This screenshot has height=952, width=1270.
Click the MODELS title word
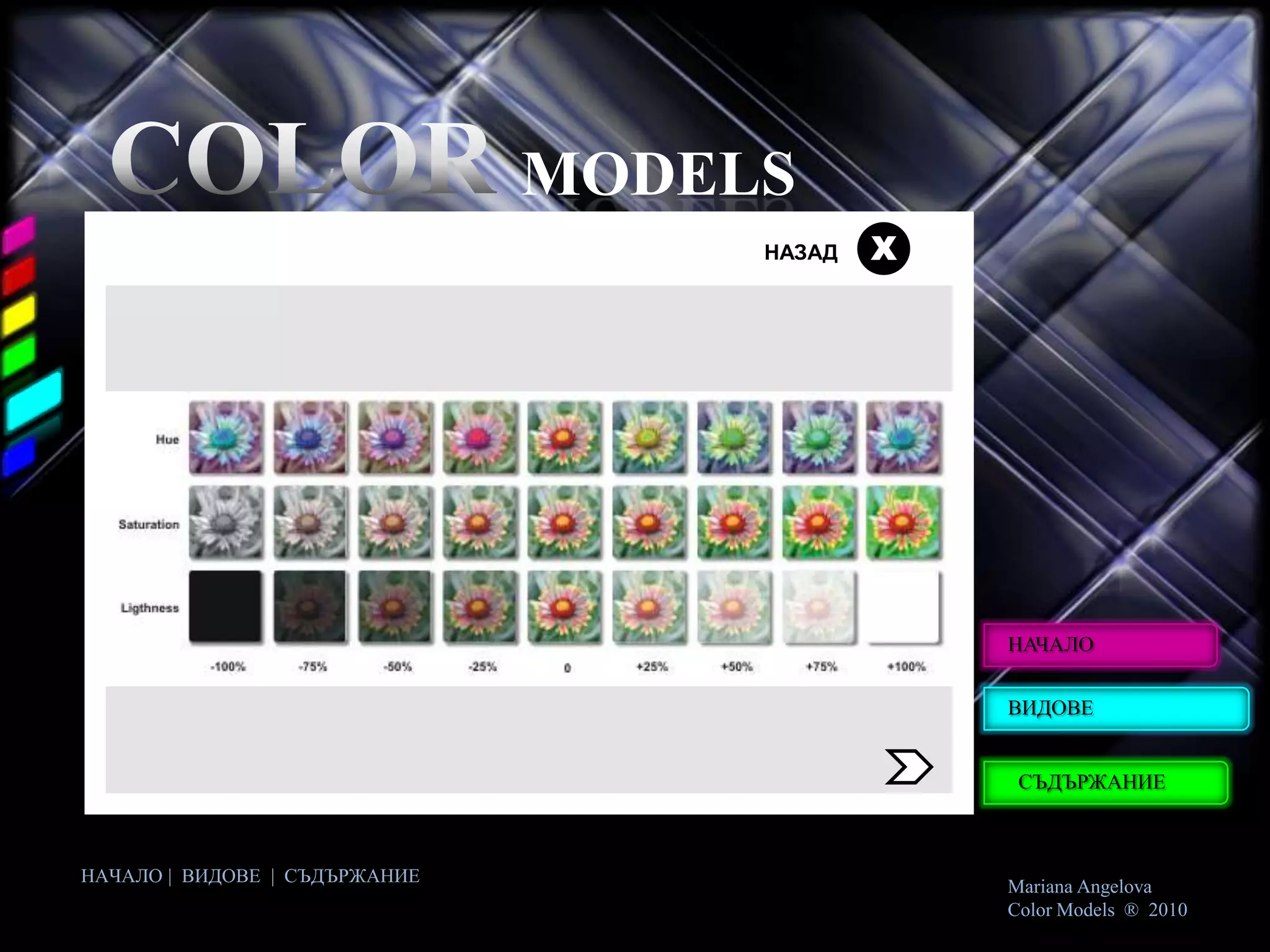click(659, 174)
